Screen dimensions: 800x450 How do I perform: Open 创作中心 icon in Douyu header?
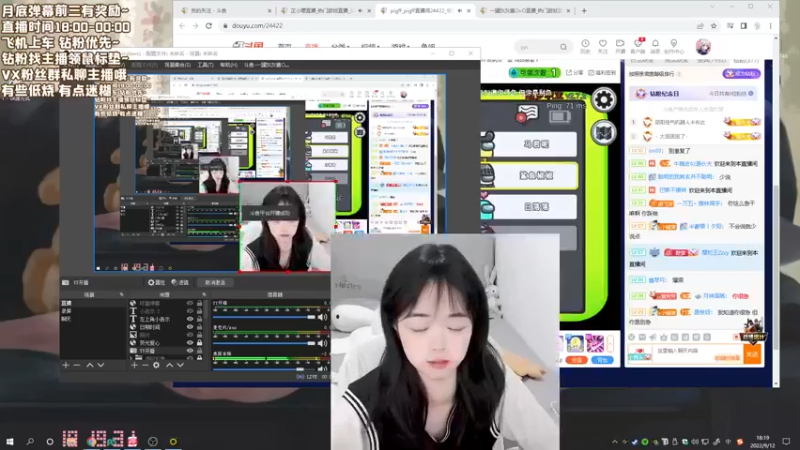tap(674, 46)
